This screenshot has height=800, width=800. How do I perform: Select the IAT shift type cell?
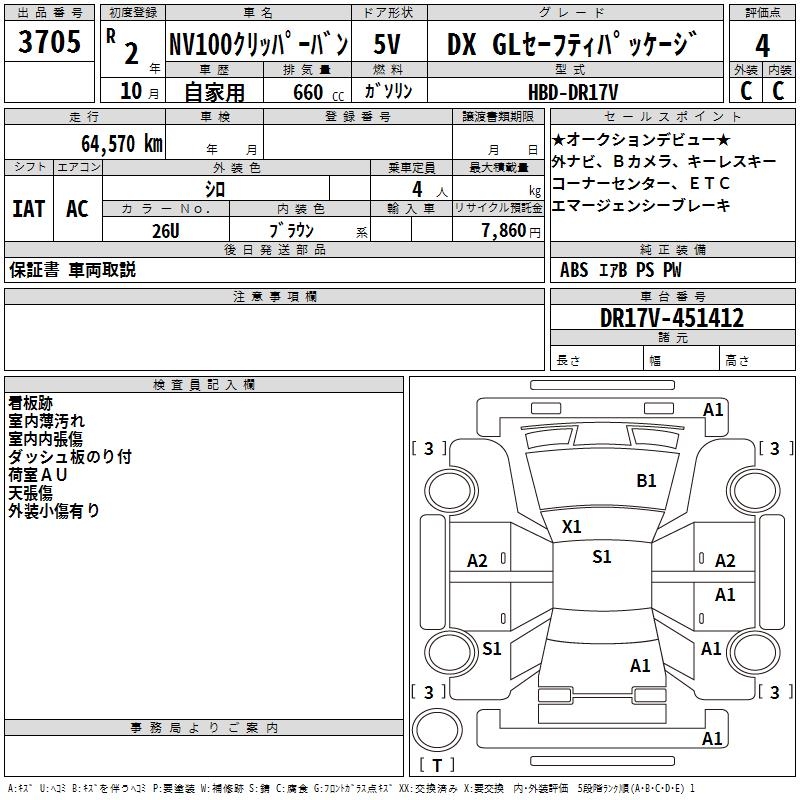(28, 209)
